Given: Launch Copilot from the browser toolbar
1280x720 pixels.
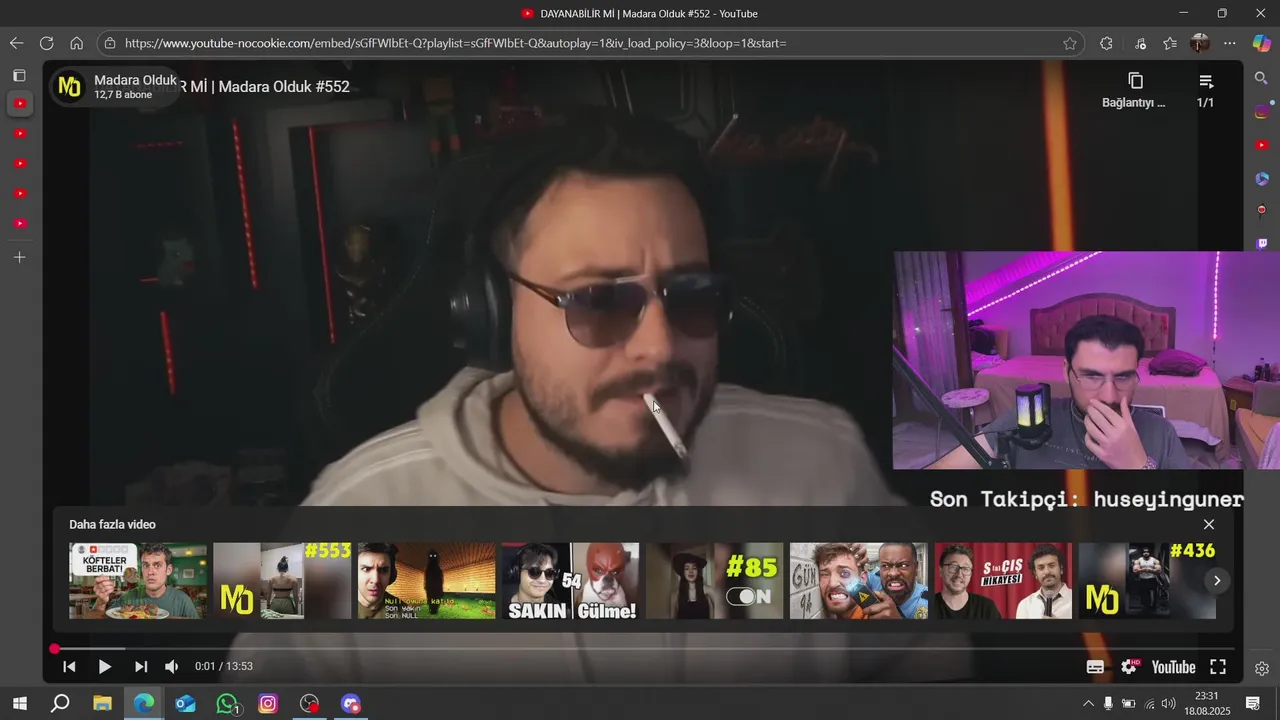Looking at the screenshot, I should (x=1262, y=43).
